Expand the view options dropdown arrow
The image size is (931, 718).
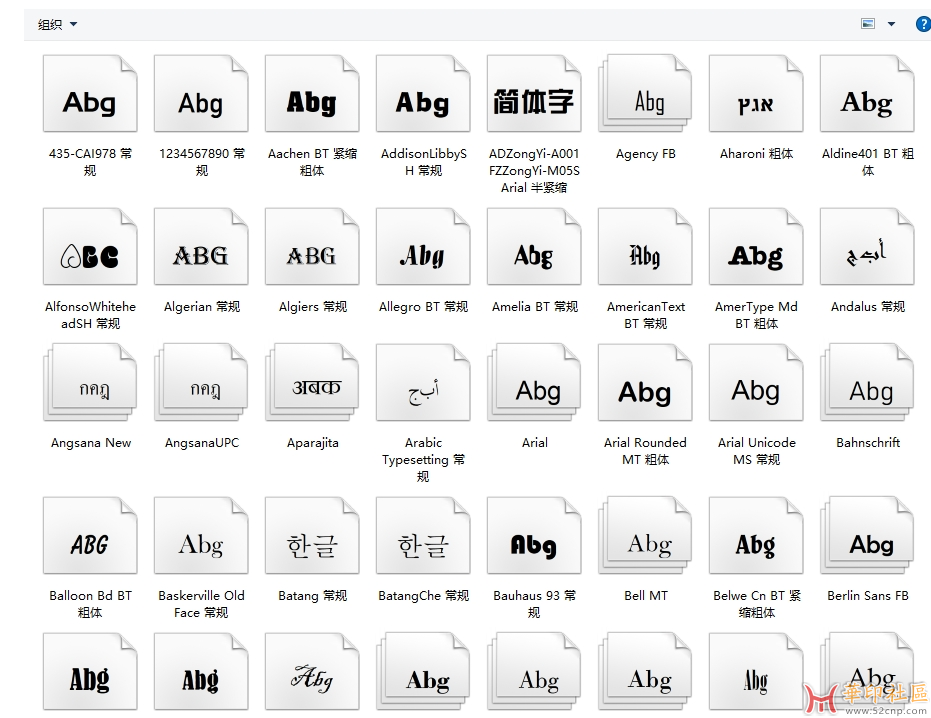click(891, 24)
